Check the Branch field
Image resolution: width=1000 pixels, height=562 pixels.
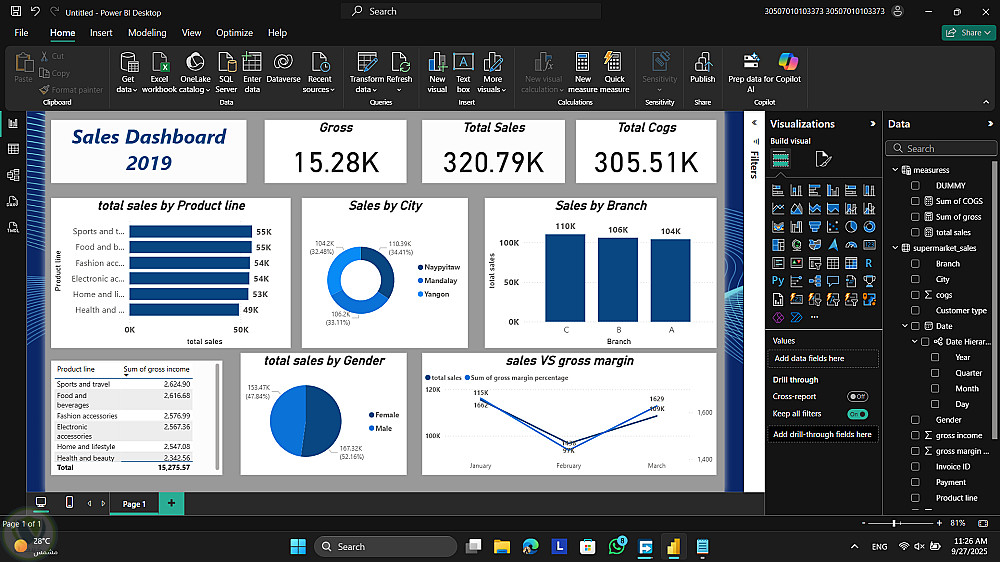click(915, 263)
